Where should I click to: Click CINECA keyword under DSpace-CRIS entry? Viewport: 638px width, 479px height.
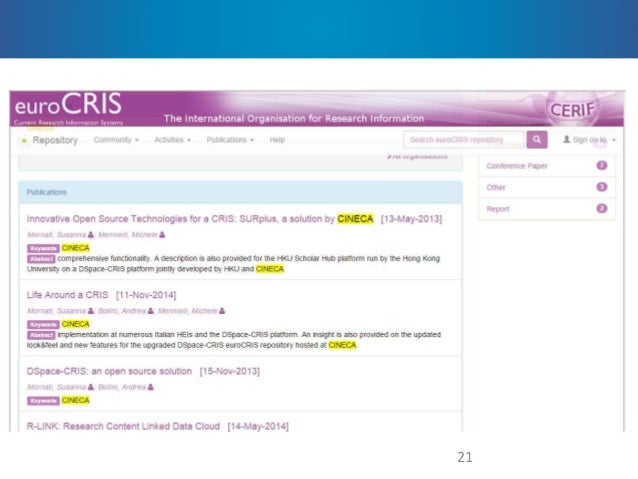click(75, 400)
